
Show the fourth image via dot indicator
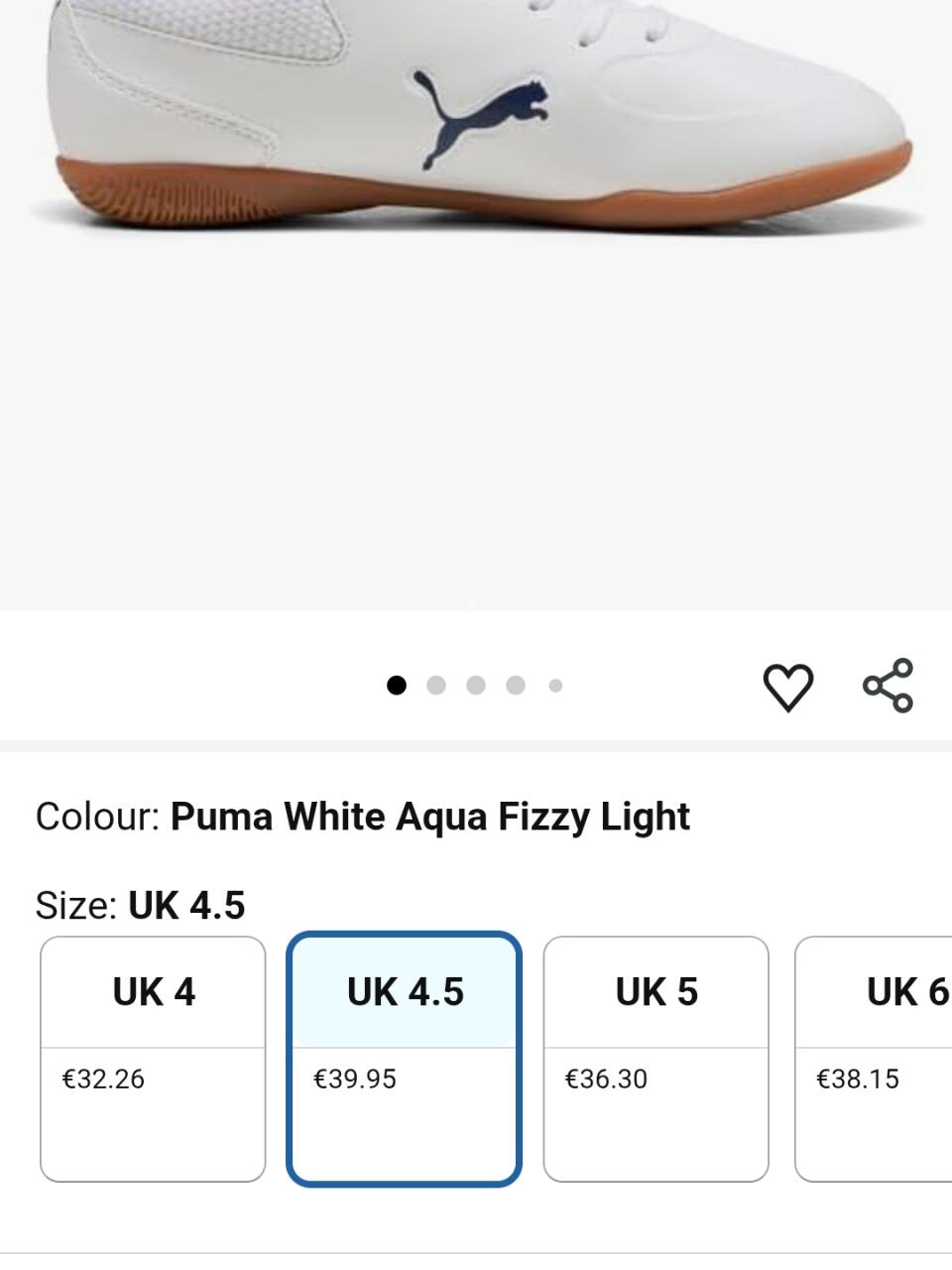pyautogui.click(x=516, y=686)
